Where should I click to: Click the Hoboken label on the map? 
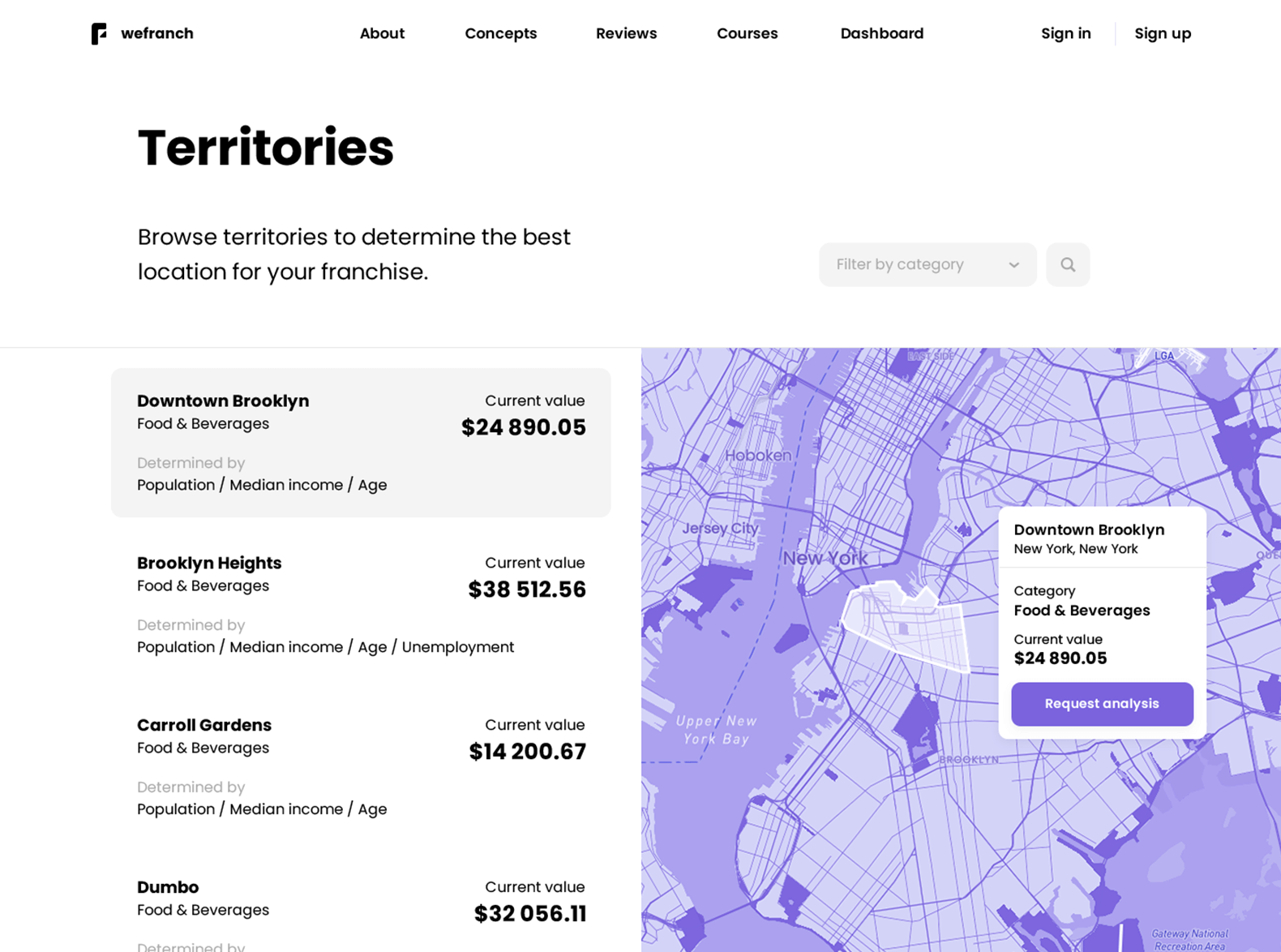(x=757, y=456)
